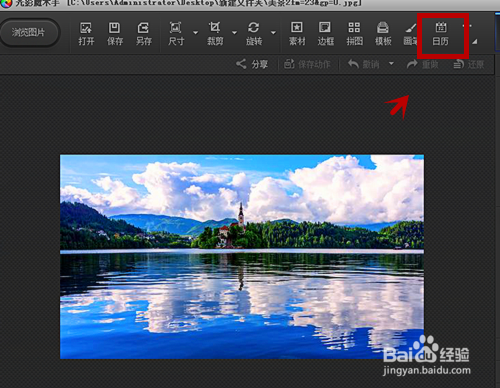This screenshot has height=388, width=500.
Task: Click the 还原 restore button
Action: click(x=469, y=64)
